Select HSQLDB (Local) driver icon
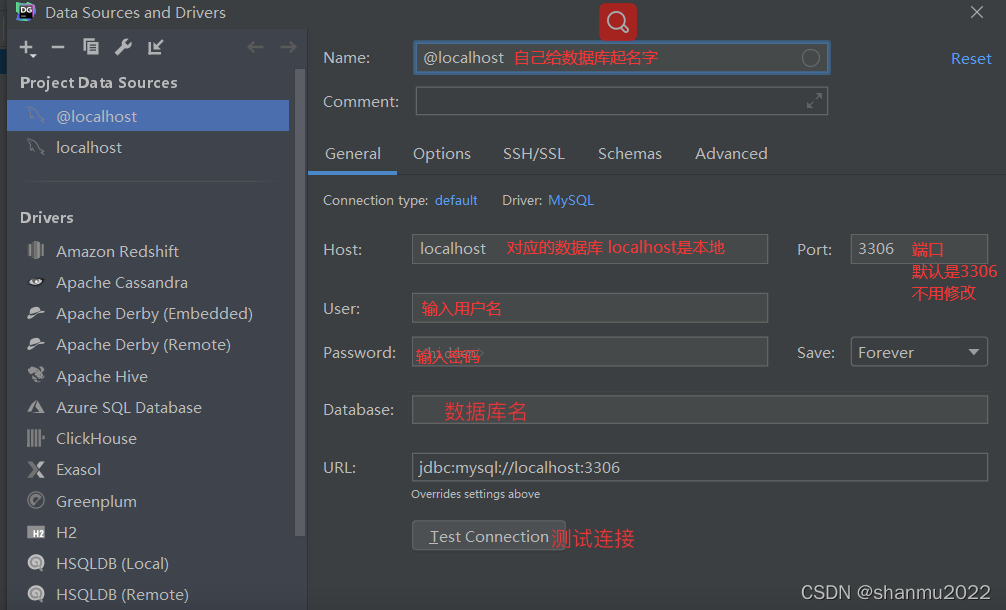 (x=36, y=563)
